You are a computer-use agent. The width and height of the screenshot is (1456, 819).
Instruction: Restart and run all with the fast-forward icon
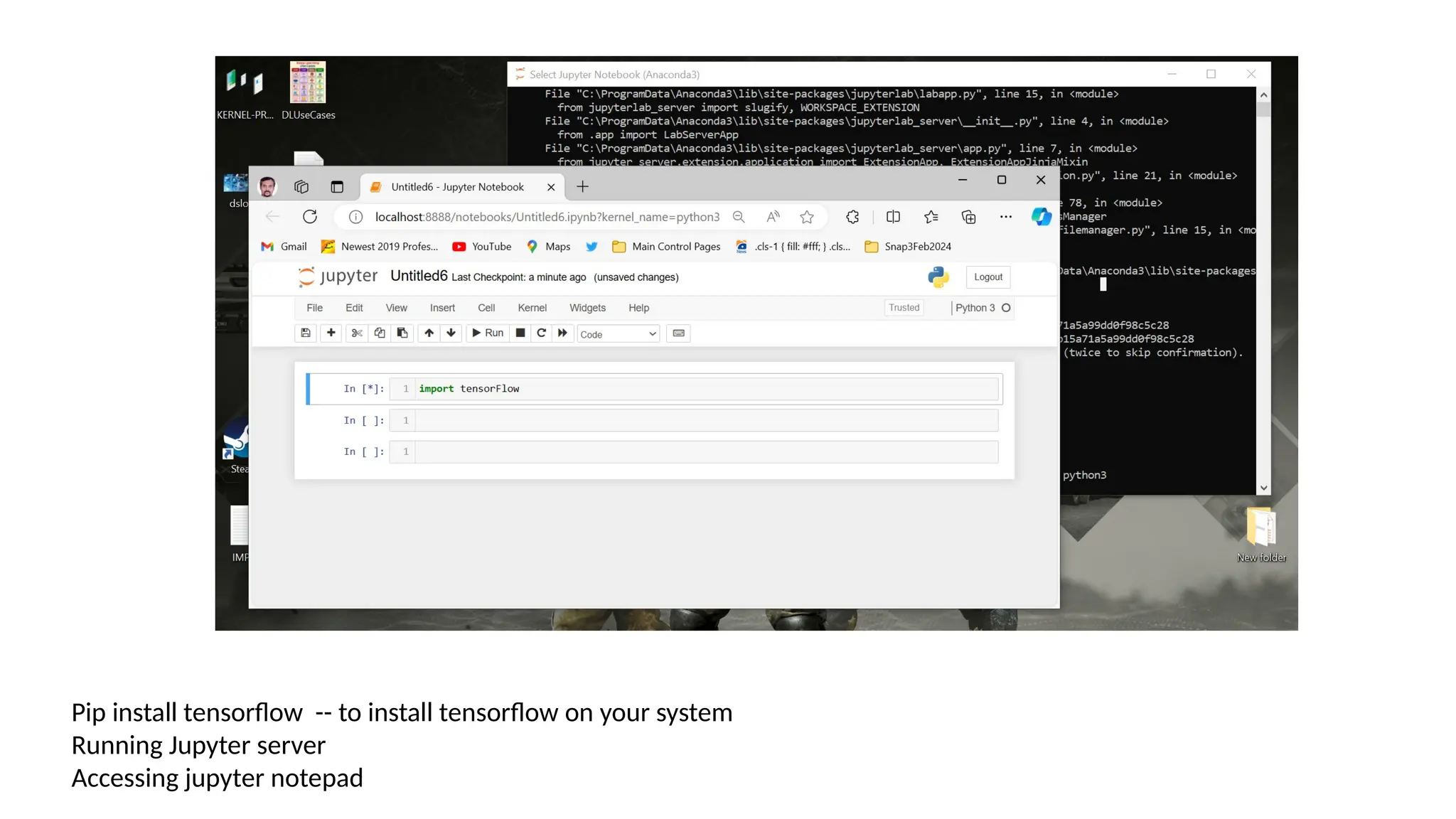(x=562, y=333)
